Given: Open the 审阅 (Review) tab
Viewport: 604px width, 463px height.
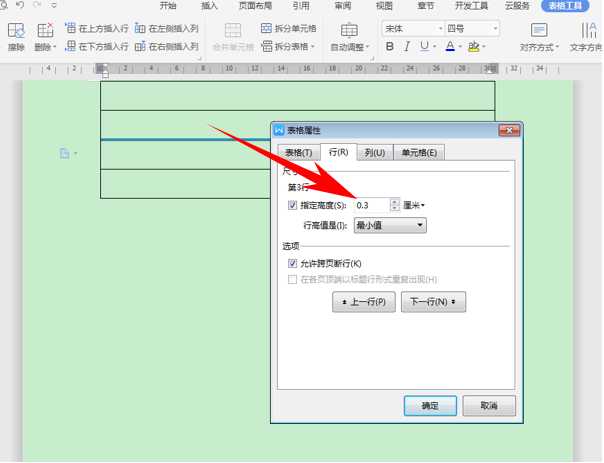Looking at the screenshot, I should pyautogui.click(x=342, y=6).
